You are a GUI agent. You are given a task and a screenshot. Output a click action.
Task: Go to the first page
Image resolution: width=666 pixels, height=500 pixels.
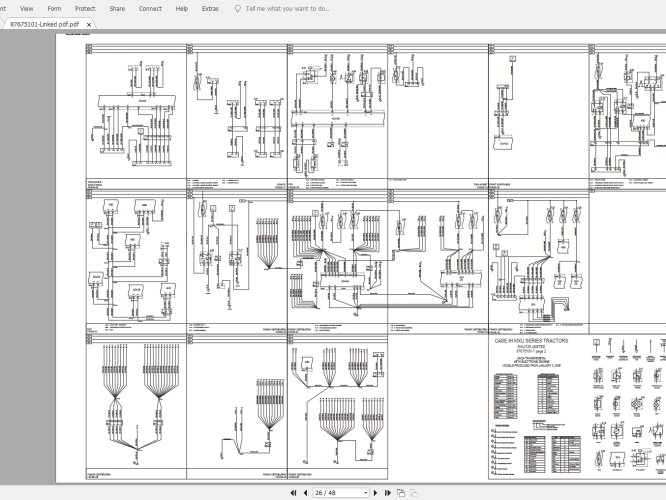(293, 492)
